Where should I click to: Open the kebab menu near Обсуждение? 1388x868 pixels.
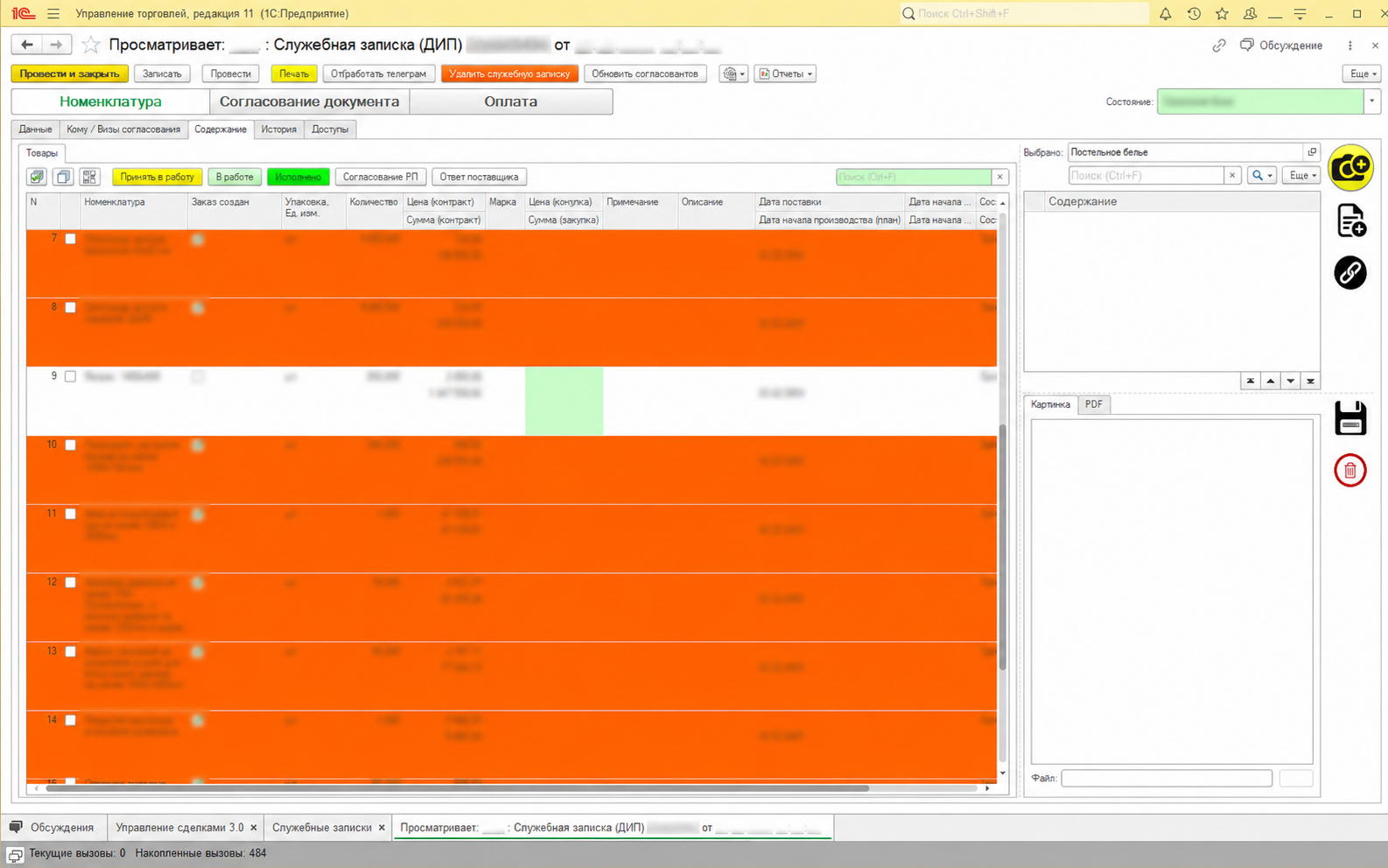tap(1349, 45)
